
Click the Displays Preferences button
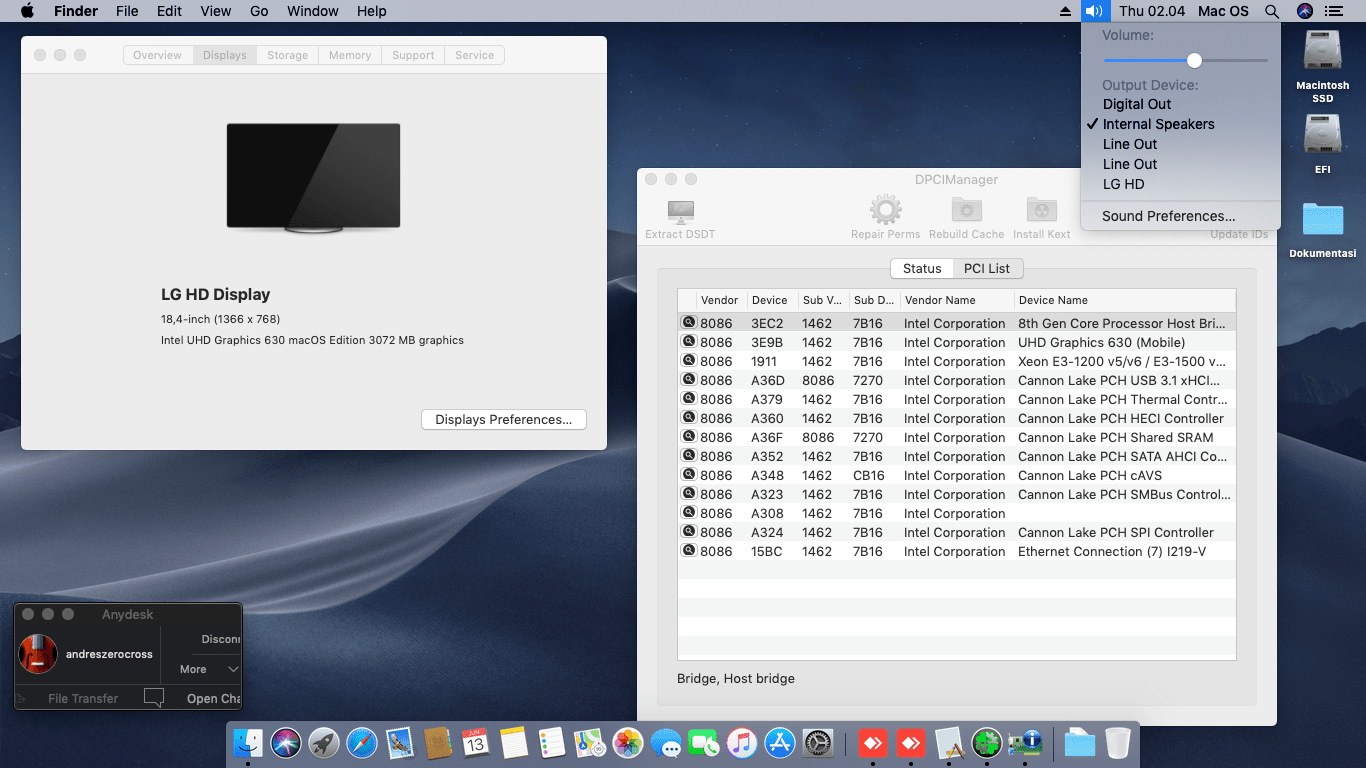coord(504,420)
